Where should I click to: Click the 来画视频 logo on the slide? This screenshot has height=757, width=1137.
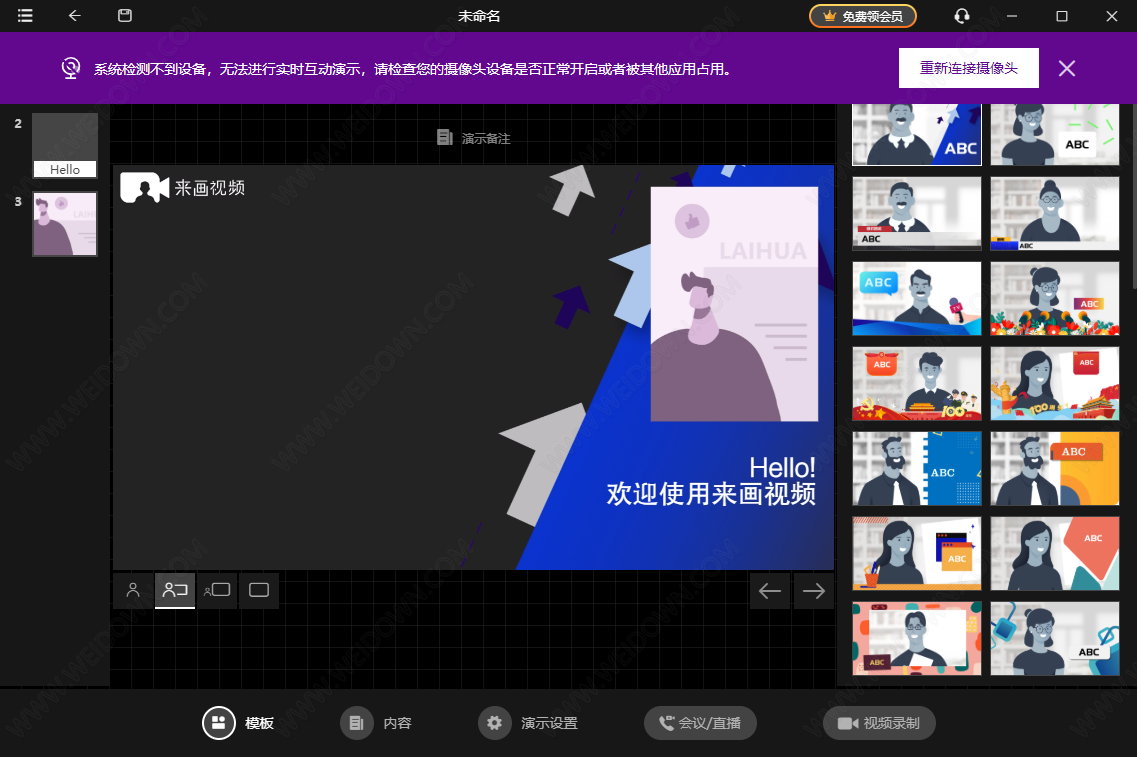tap(183, 188)
